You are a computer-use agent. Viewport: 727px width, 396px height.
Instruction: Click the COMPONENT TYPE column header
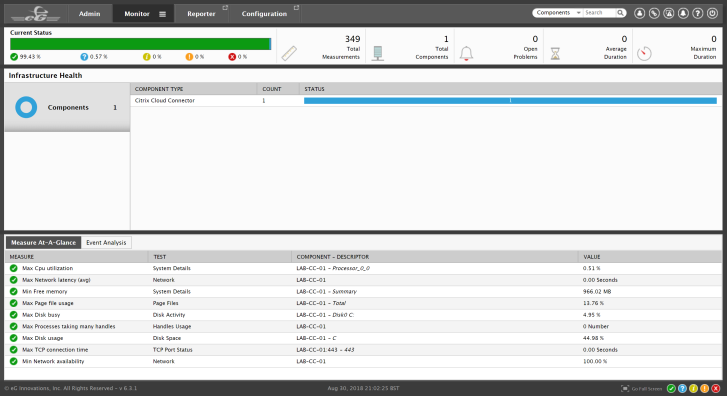(159, 89)
